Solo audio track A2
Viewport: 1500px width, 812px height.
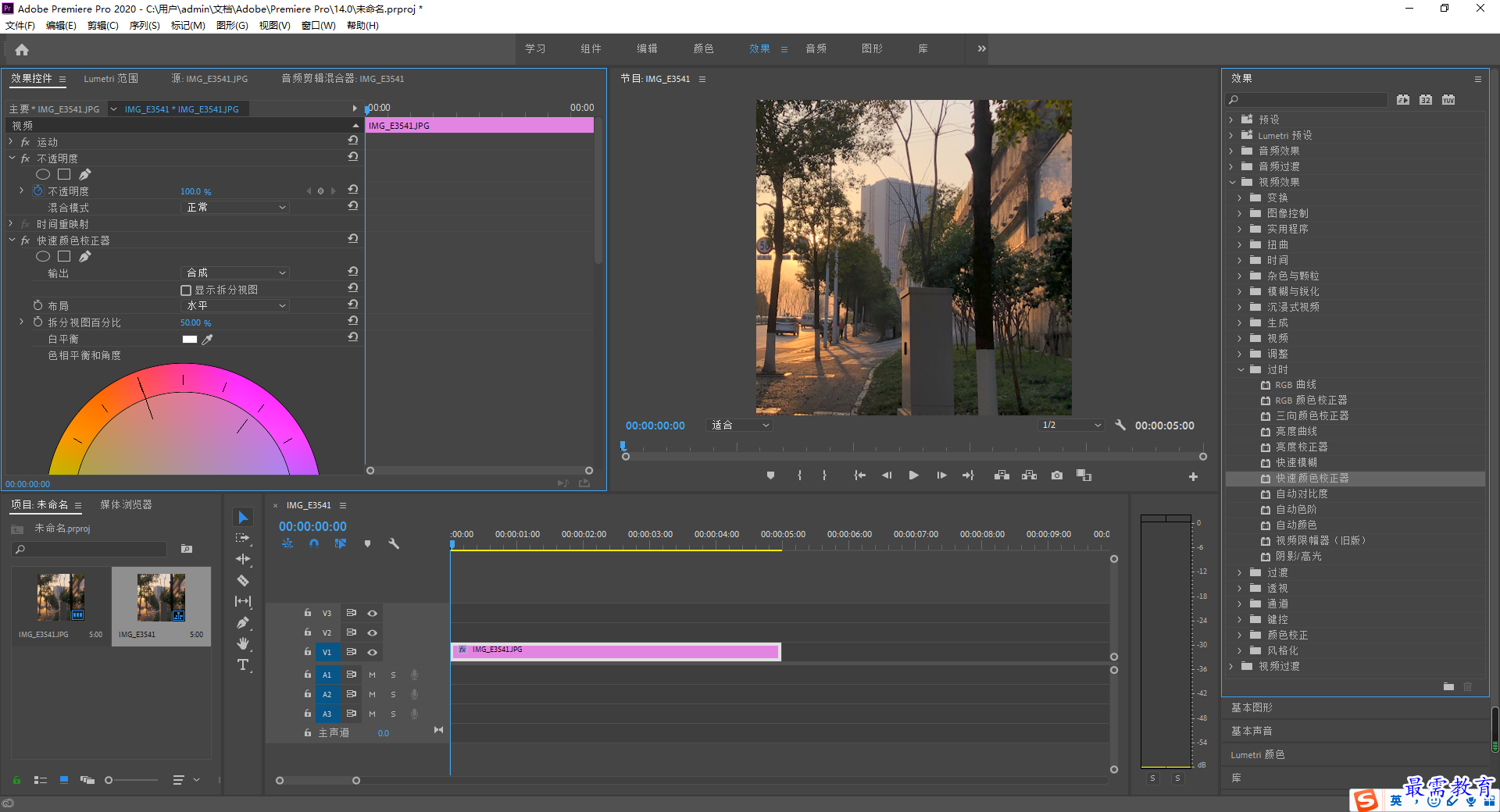pyautogui.click(x=393, y=694)
